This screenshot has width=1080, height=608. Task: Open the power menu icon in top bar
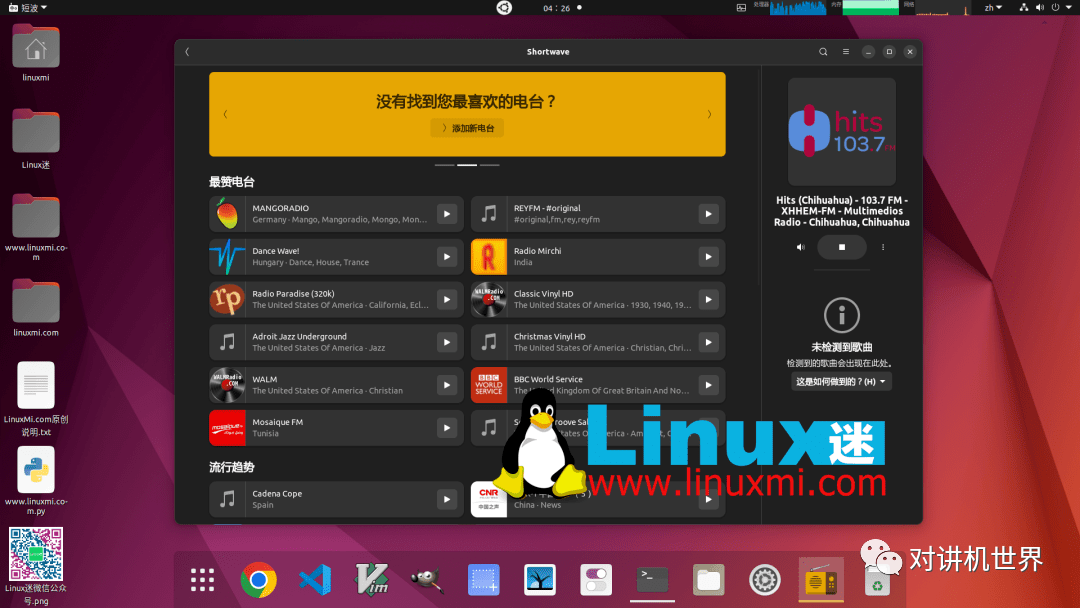click(1055, 8)
